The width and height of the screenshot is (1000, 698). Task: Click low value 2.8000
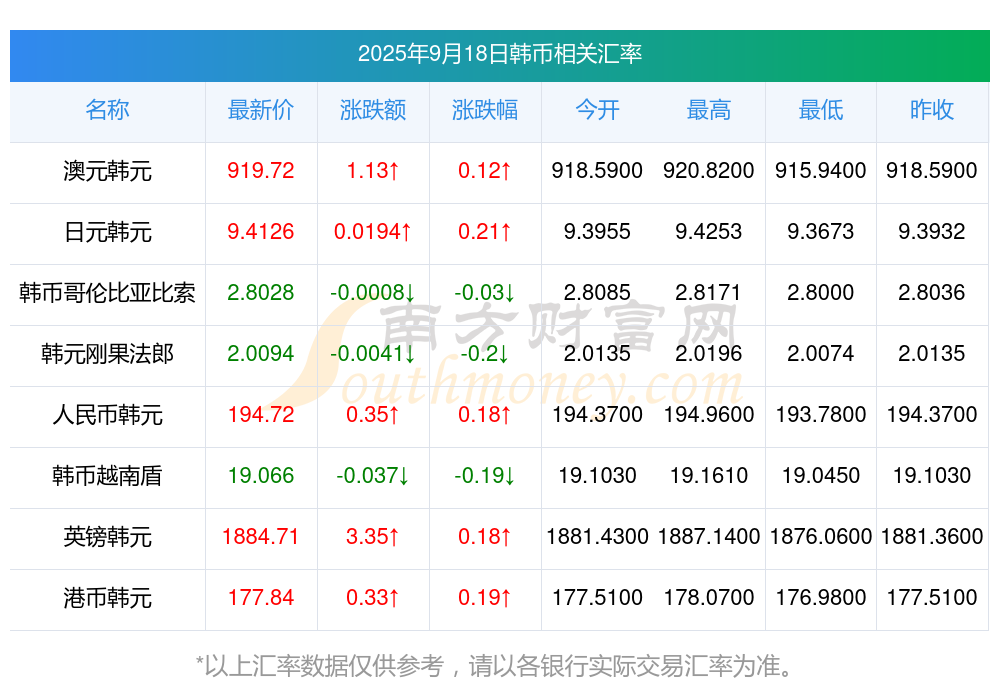point(821,293)
